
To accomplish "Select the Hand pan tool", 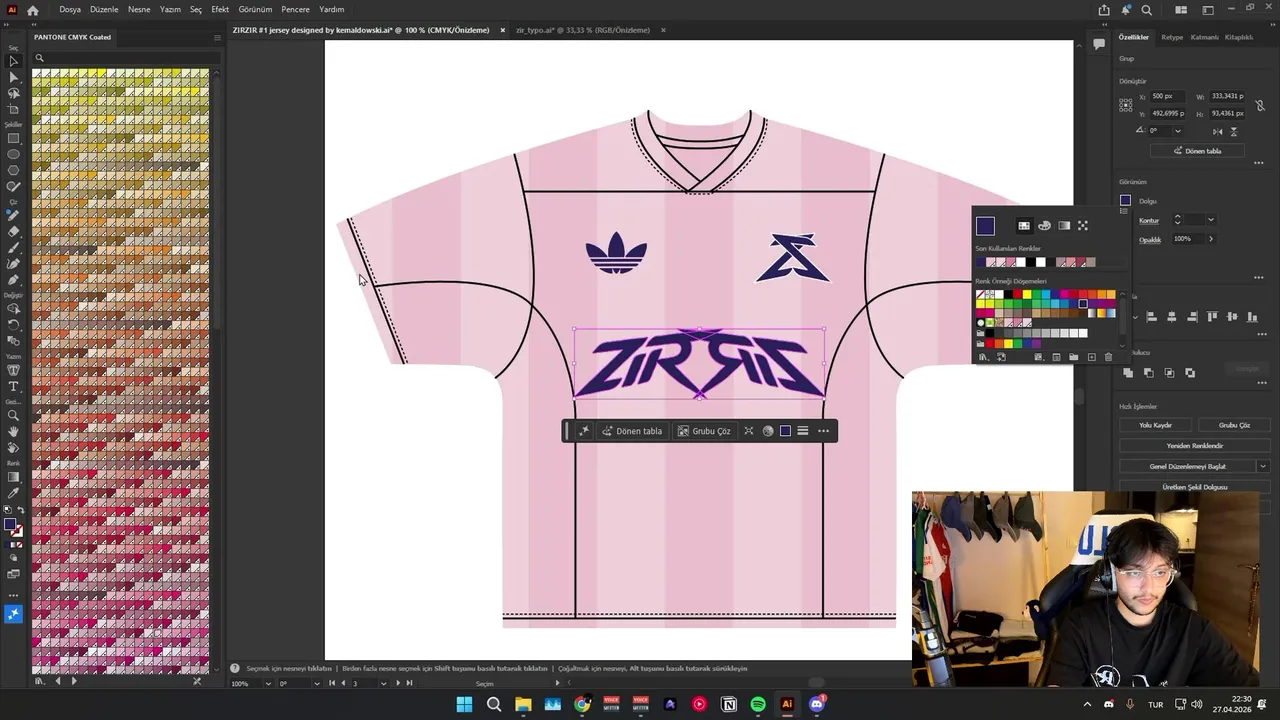I will coord(13,432).
